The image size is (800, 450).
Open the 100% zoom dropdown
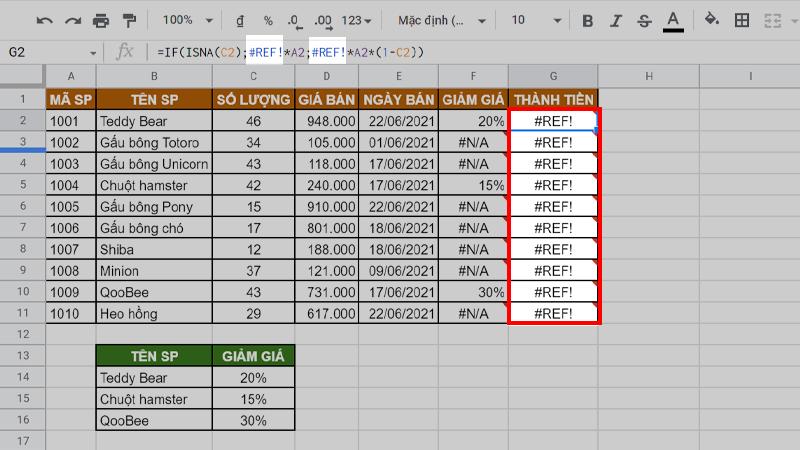click(187, 20)
